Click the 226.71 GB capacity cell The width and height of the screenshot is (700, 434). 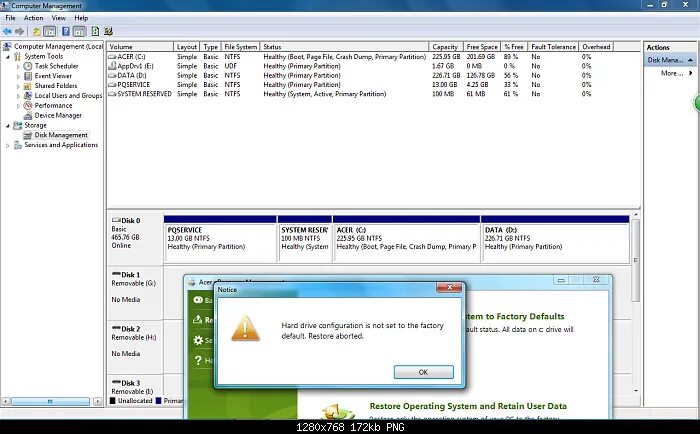(446, 75)
